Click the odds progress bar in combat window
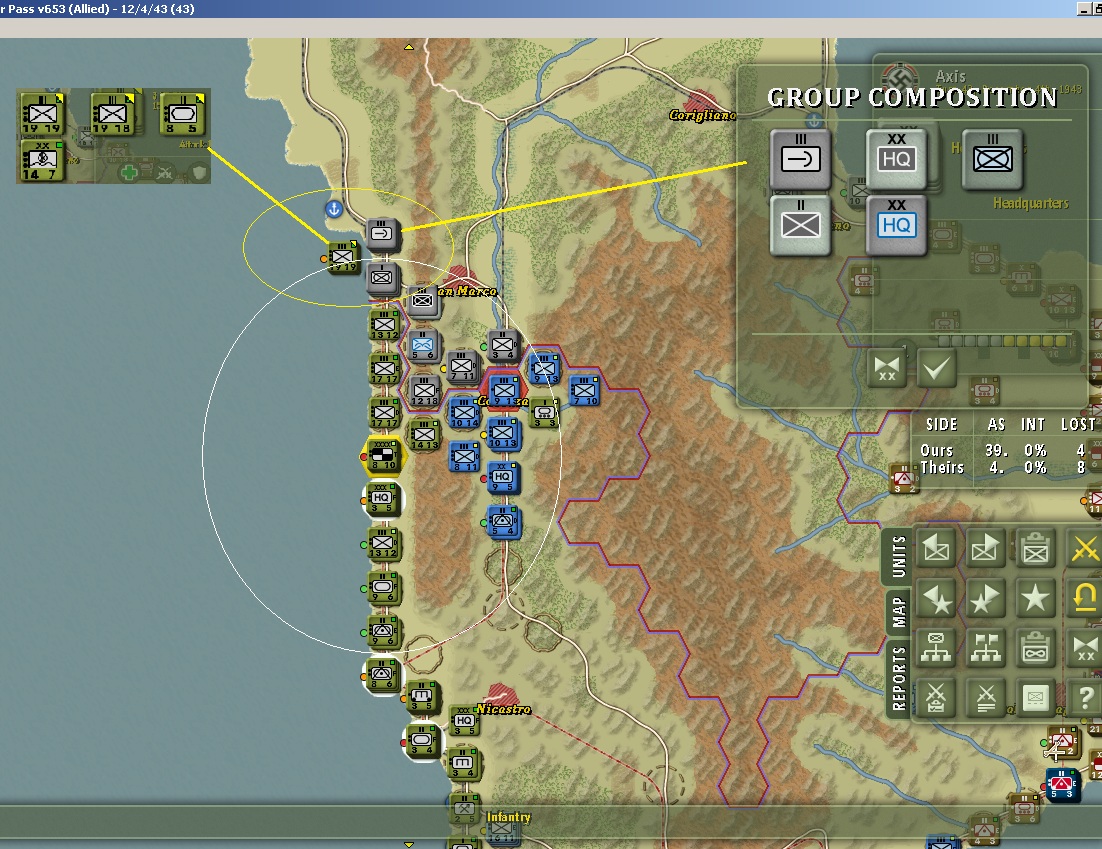This screenshot has height=849, width=1102. [x=1003, y=341]
